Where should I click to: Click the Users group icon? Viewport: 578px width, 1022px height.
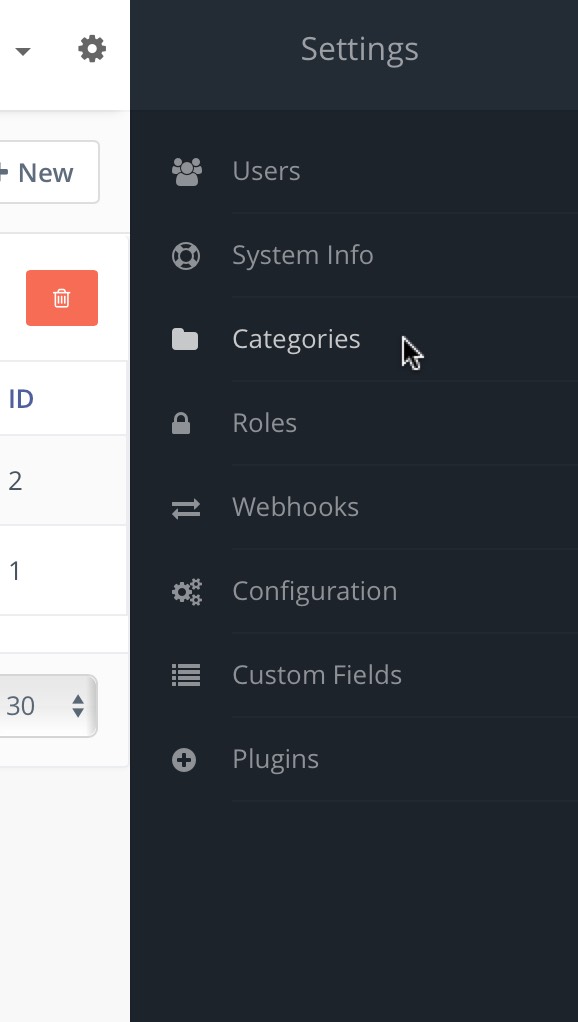point(186,172)
